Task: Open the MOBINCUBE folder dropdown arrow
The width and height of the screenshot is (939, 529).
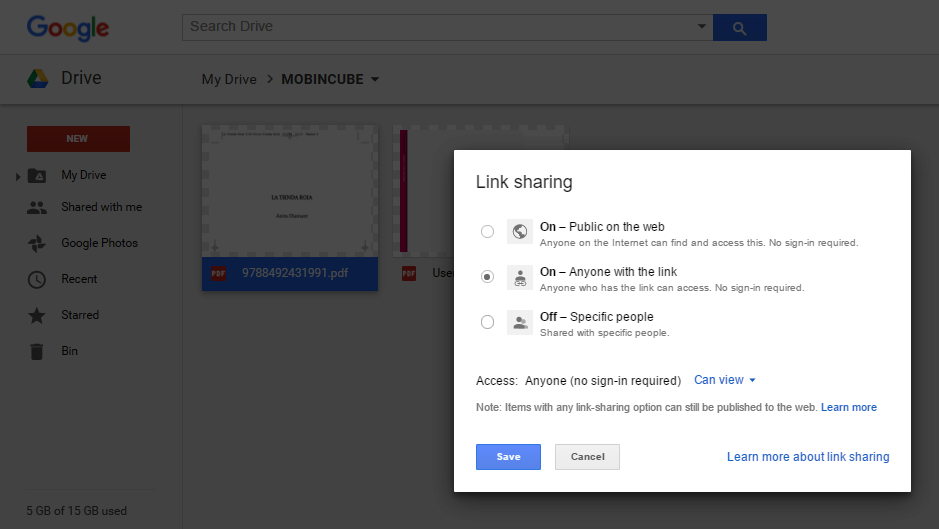Action: [375, 79]
